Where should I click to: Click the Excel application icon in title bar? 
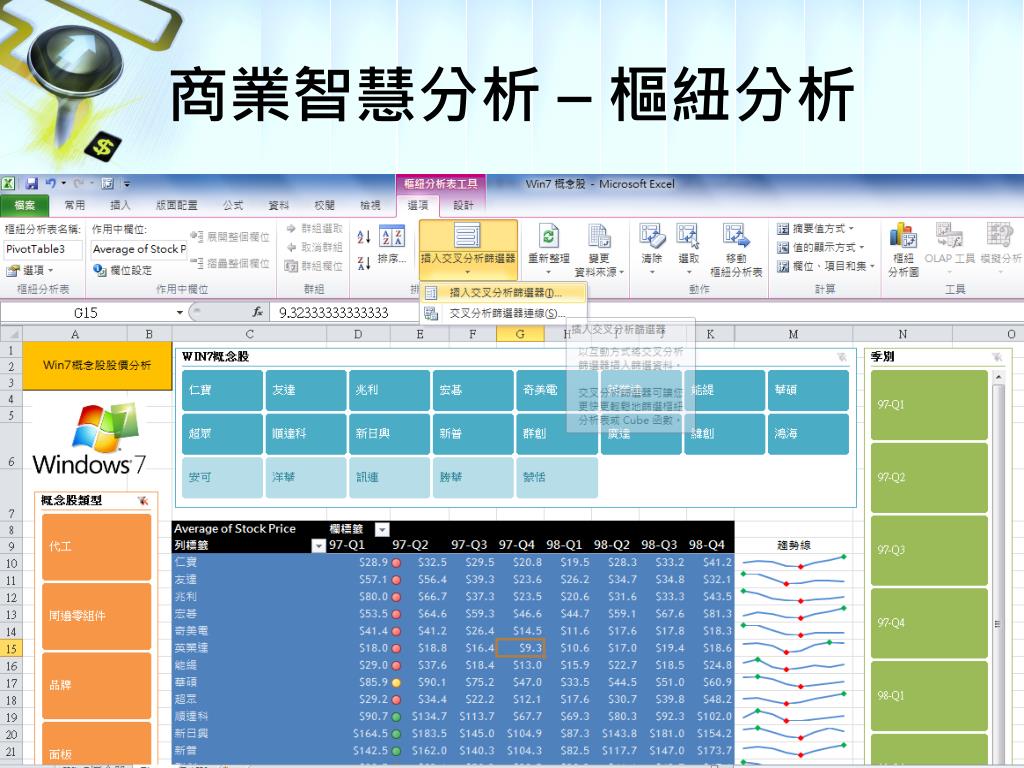[8, 184]
